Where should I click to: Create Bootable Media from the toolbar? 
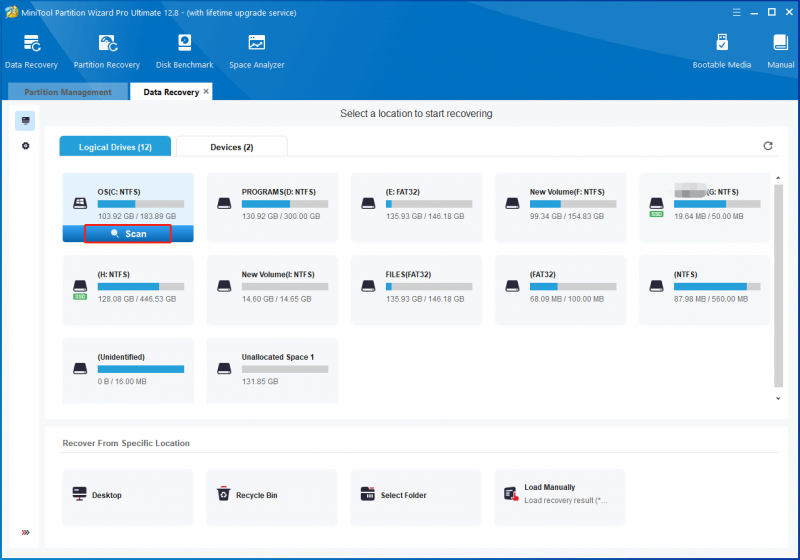tap(721, 51)
